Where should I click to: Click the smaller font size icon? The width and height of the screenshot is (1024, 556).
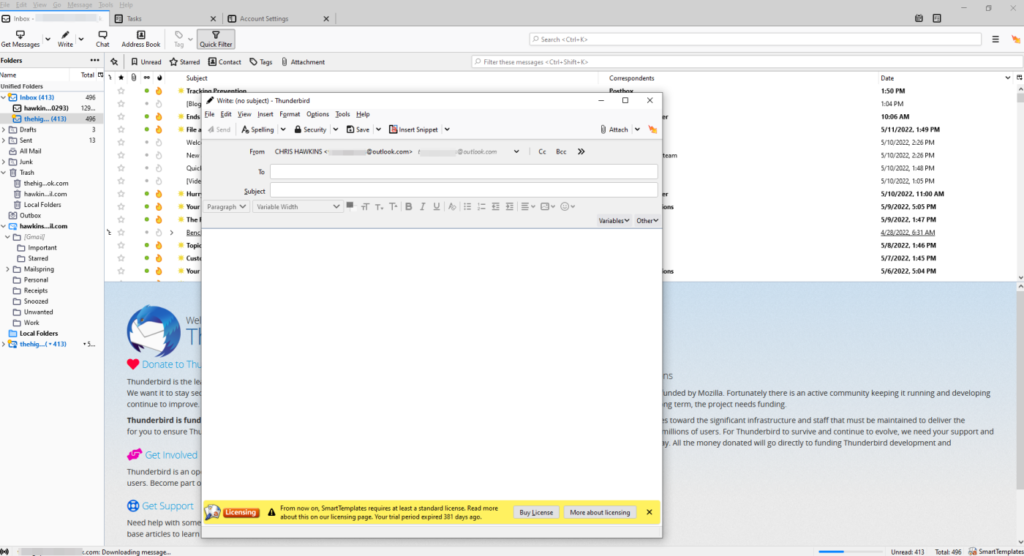point(379,206)
